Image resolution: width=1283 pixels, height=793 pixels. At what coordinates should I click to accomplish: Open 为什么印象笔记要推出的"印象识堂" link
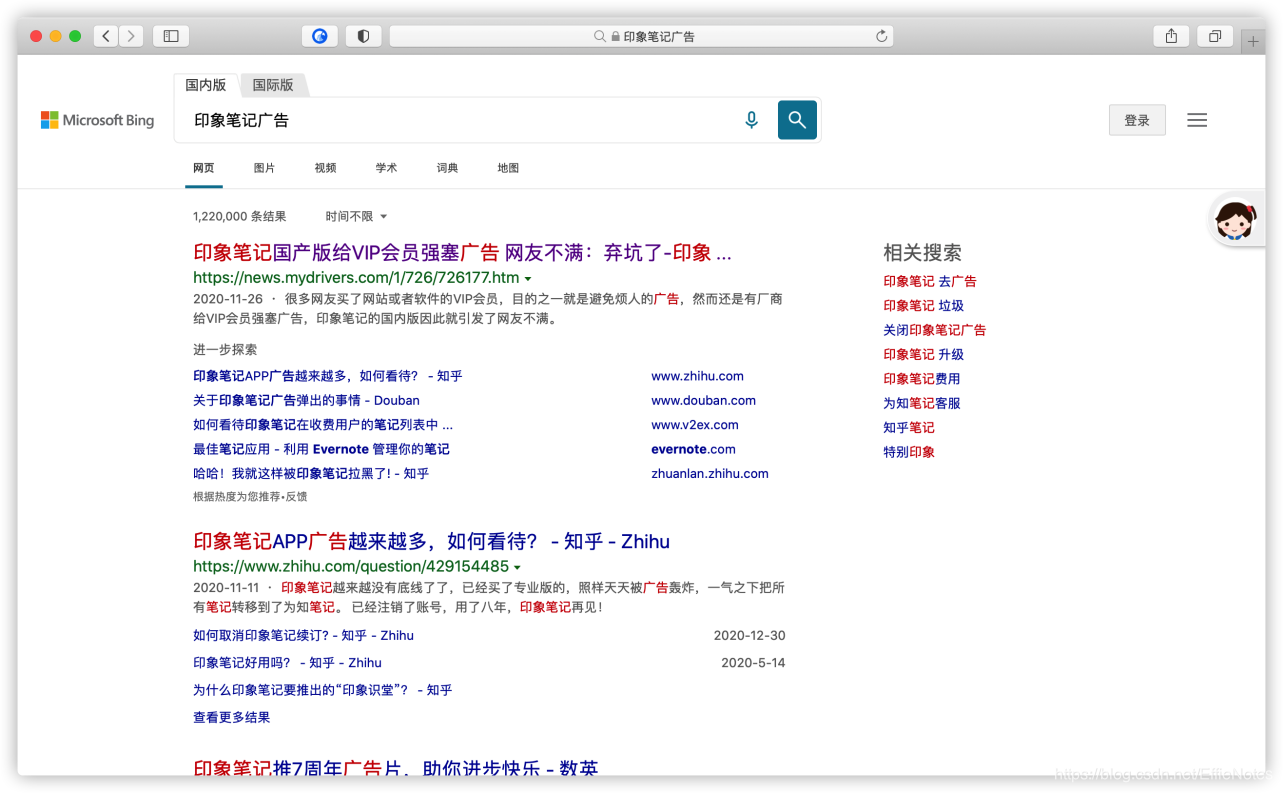[323, 690]
